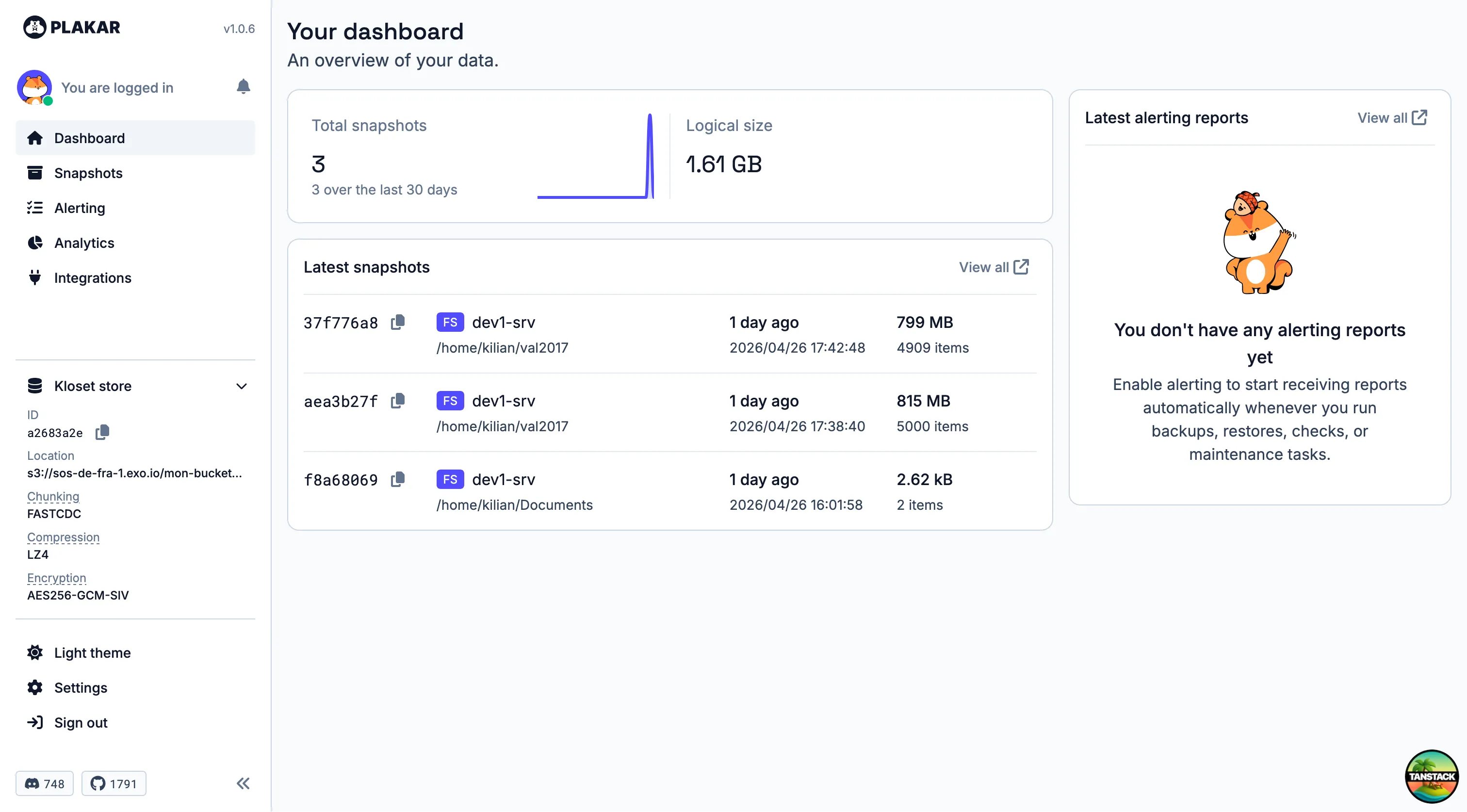
Task: Open the Integrations page
Action: (135, 278)
